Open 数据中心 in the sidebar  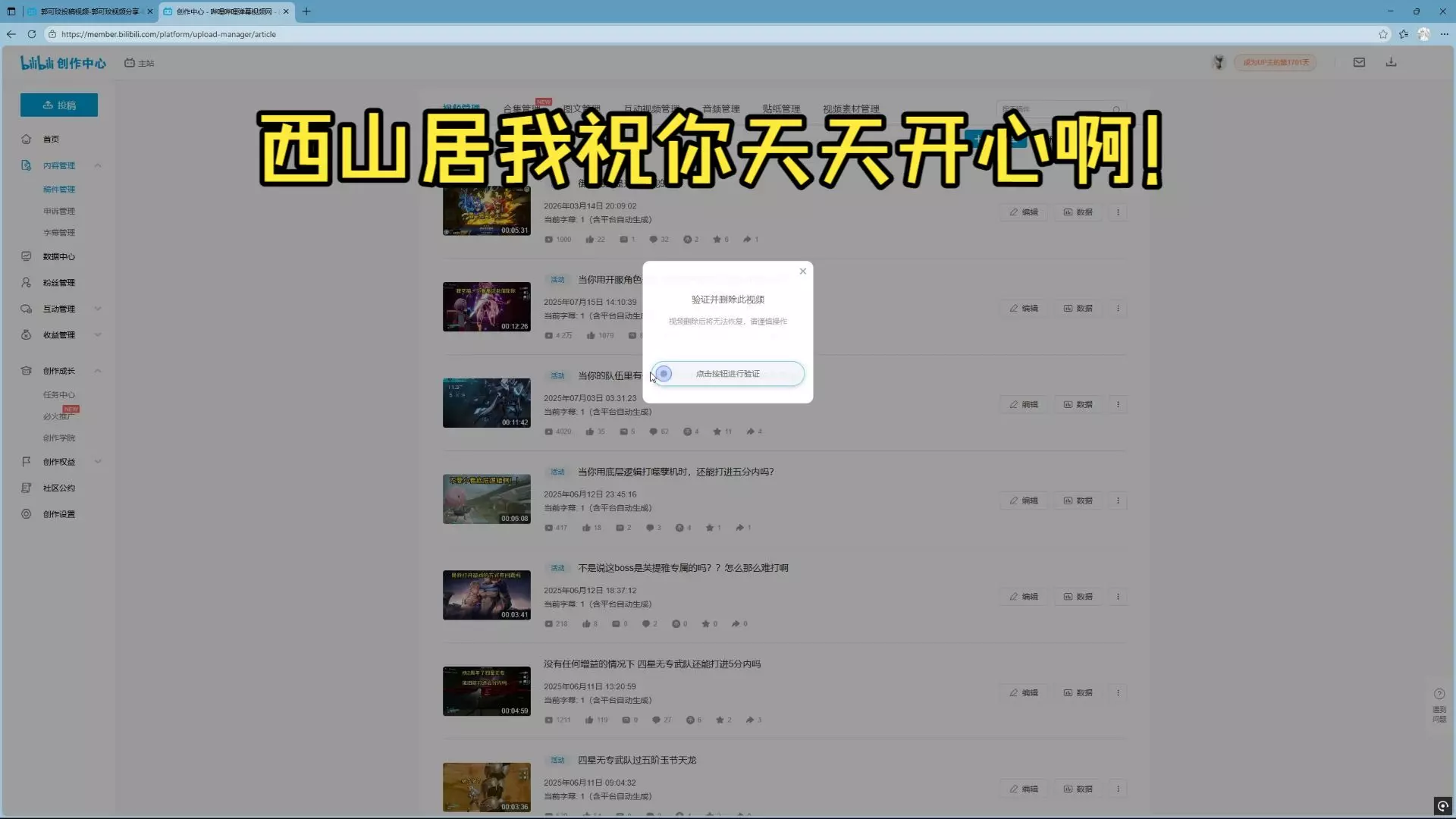[x=58, y=257]
